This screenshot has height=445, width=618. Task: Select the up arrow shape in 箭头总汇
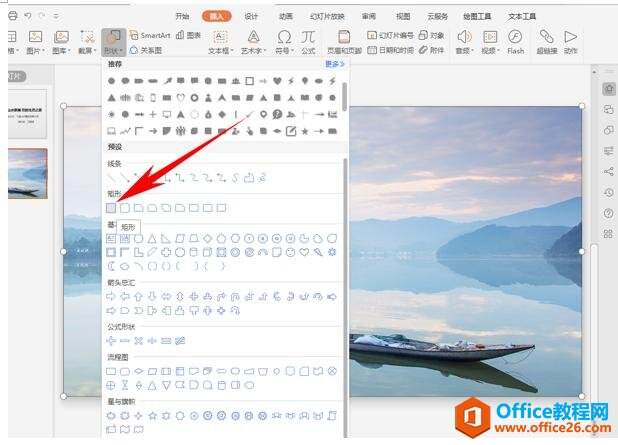coord(138,296)
